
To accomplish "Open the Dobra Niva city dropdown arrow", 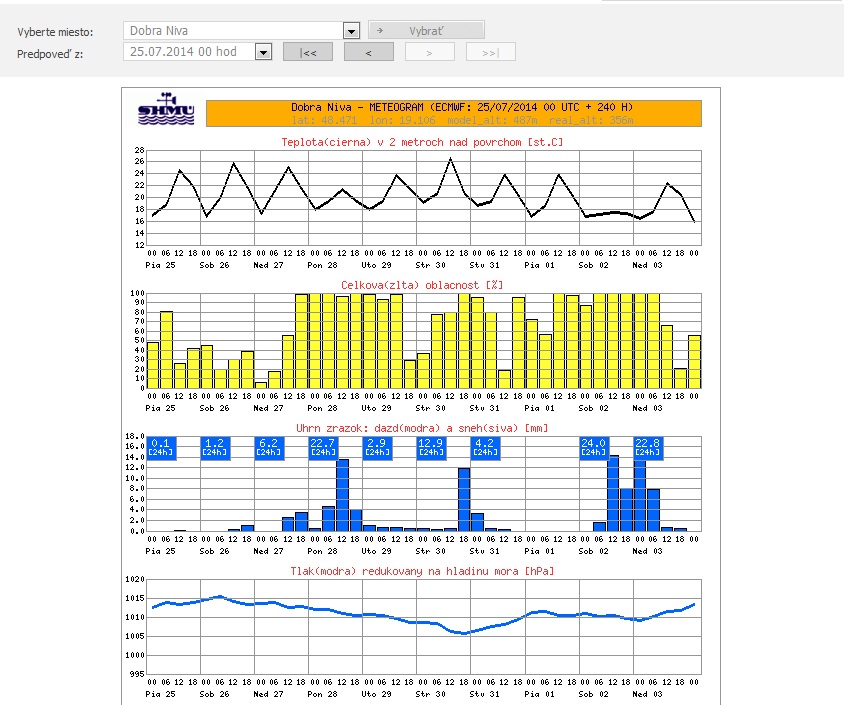I will click(x=351, y=31).
